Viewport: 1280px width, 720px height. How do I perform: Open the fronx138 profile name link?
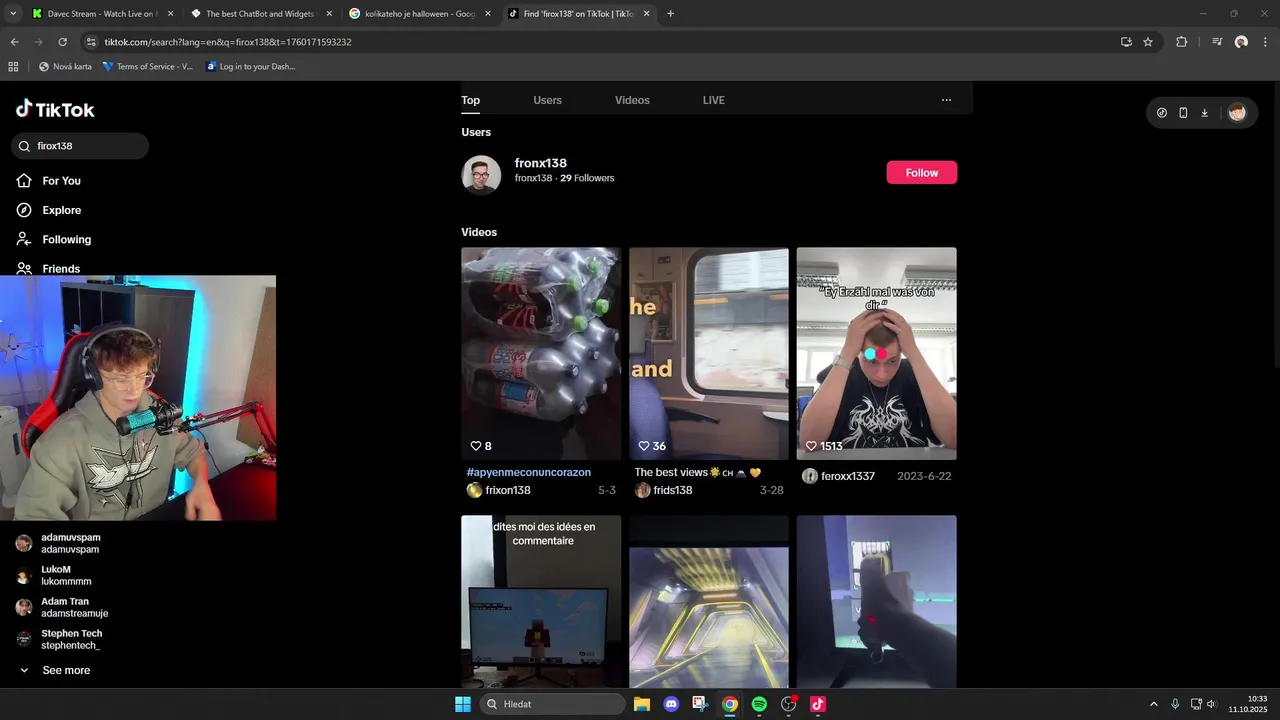541,163
